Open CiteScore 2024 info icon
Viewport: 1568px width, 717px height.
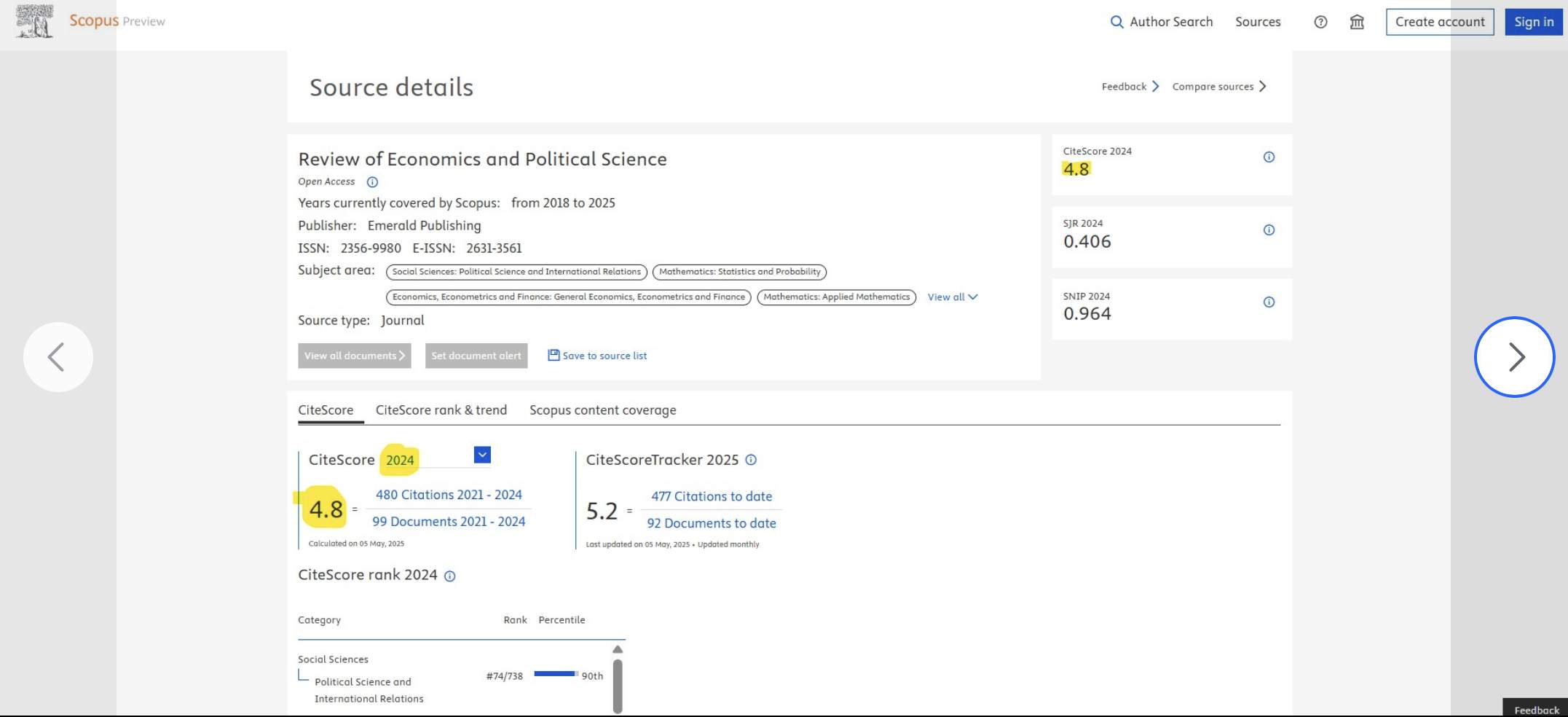click(1269, 157)
